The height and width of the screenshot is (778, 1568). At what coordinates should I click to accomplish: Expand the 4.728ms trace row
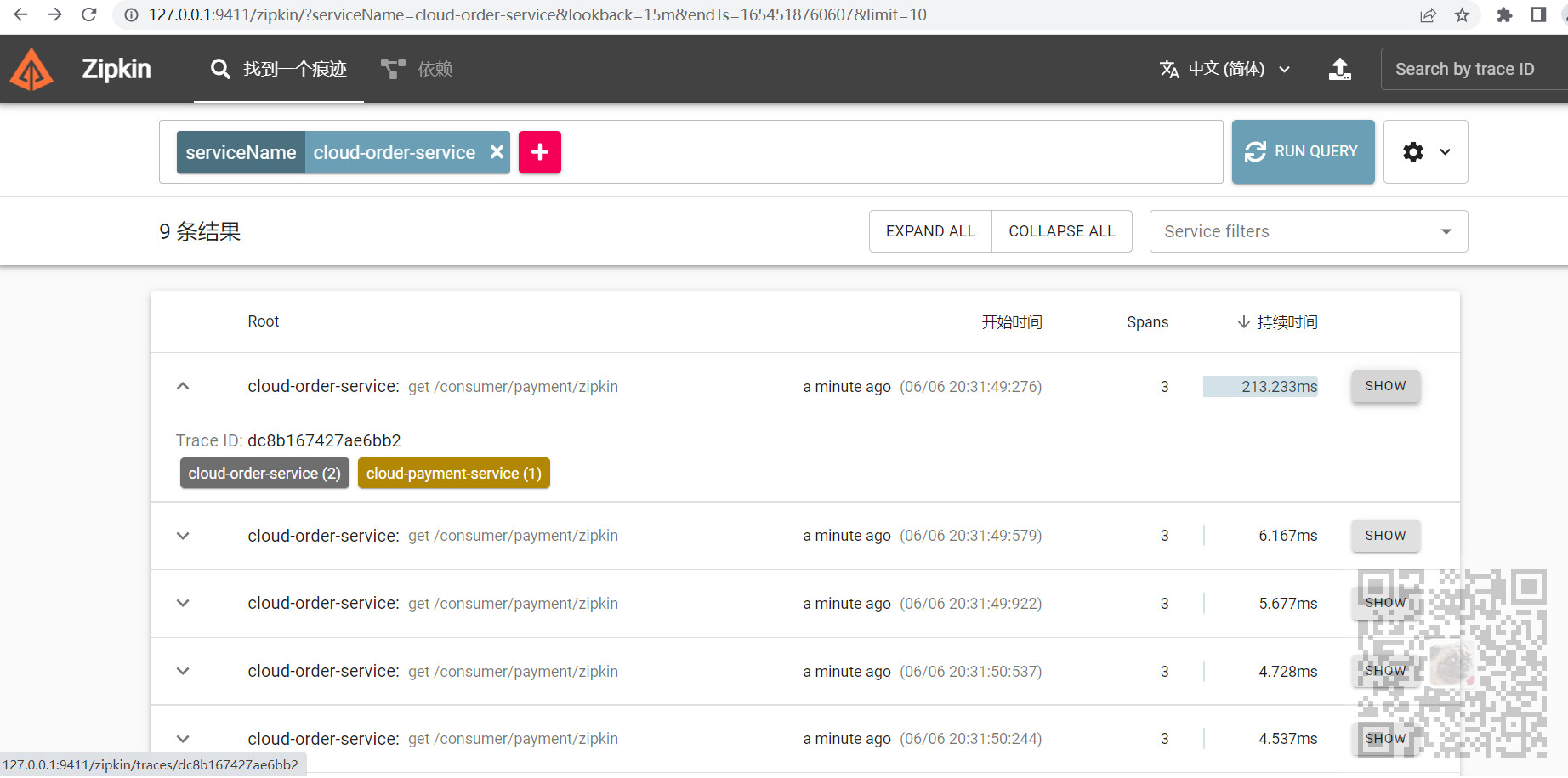tap(183, 671)
